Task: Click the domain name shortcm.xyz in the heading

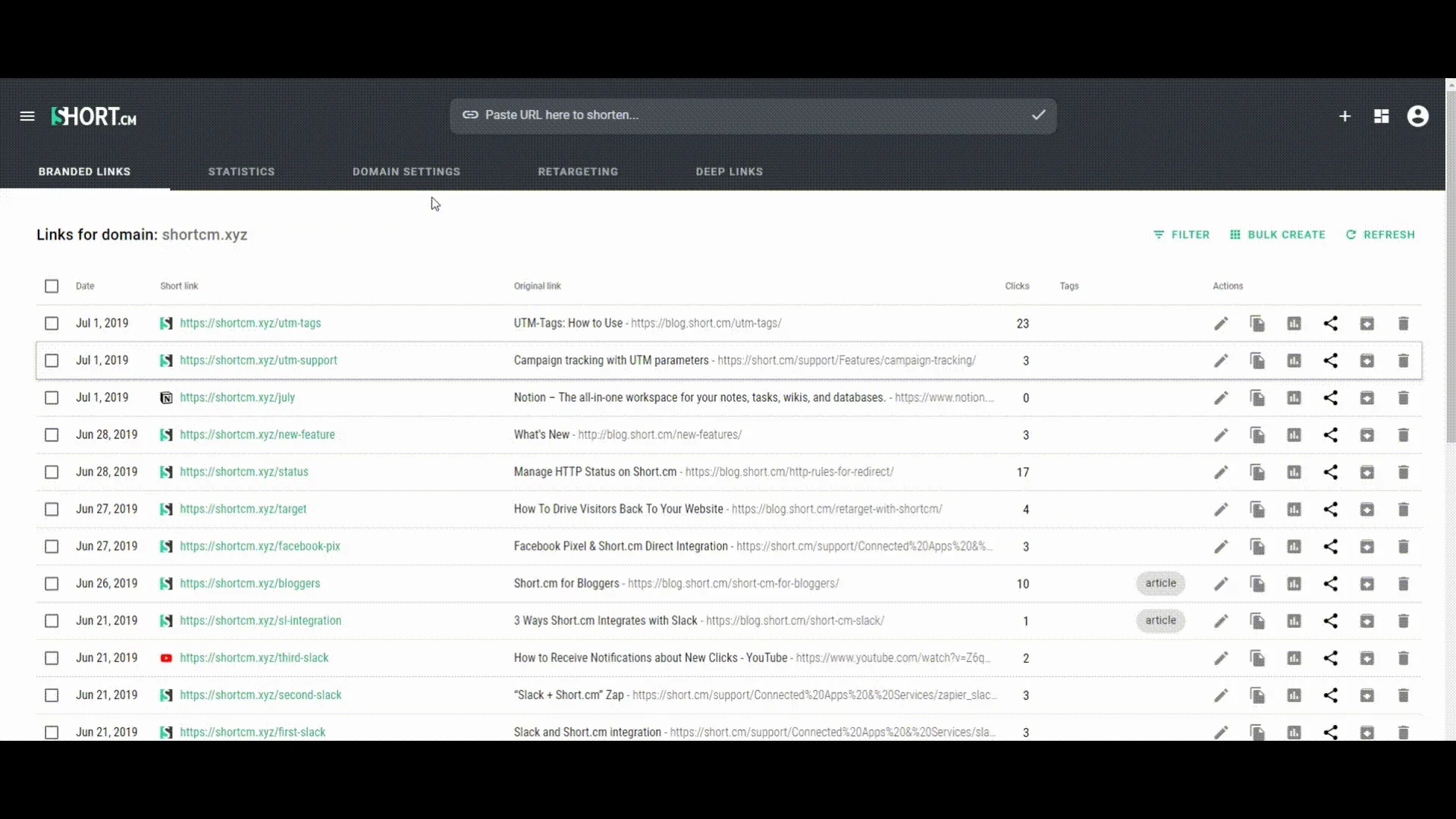Action: pos(205,234)
